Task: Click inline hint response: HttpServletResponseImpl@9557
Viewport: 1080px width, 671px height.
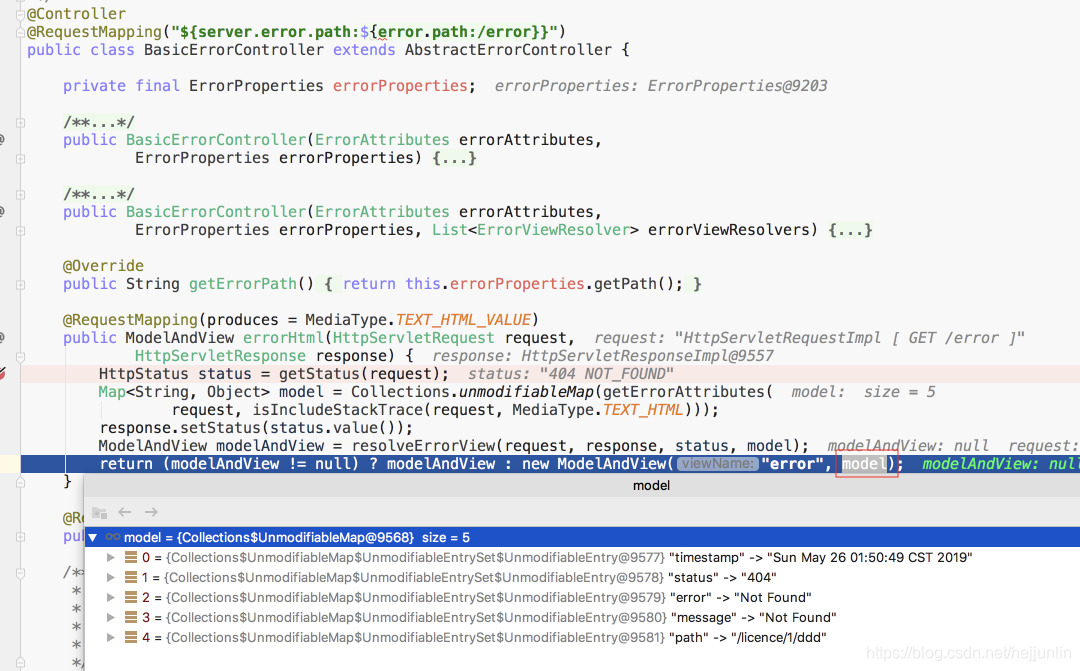Action: (x=603, y=356)
